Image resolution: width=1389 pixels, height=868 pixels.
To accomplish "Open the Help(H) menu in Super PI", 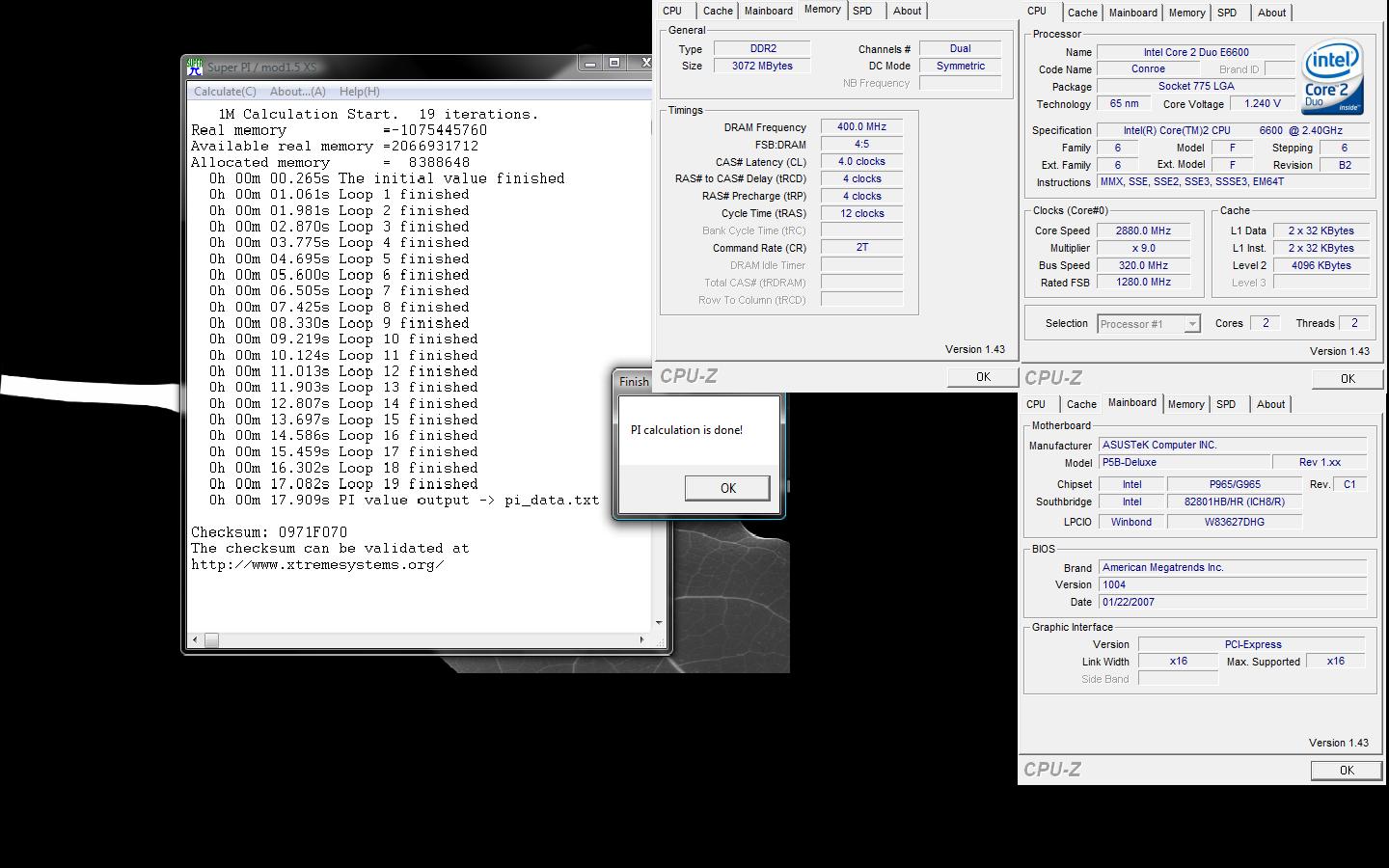I will click(x=359, y=92).
